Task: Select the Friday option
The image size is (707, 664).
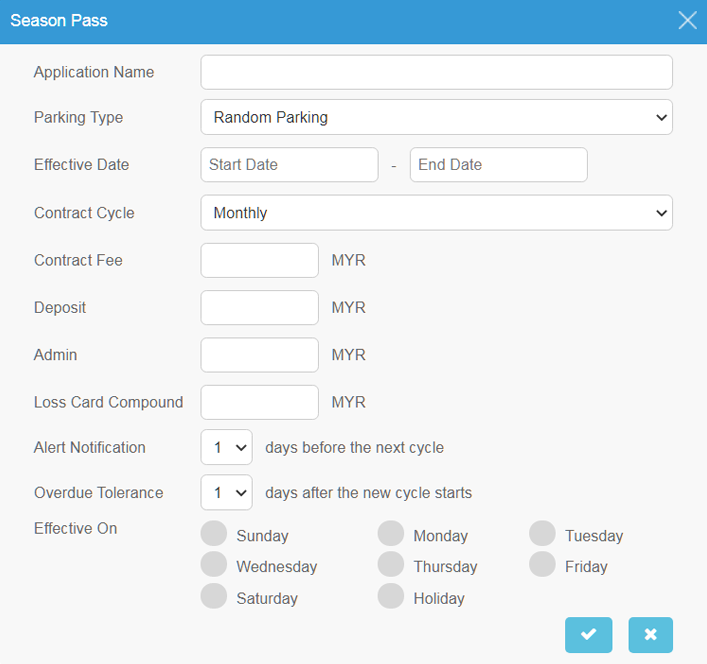Action: coord(542,564)
